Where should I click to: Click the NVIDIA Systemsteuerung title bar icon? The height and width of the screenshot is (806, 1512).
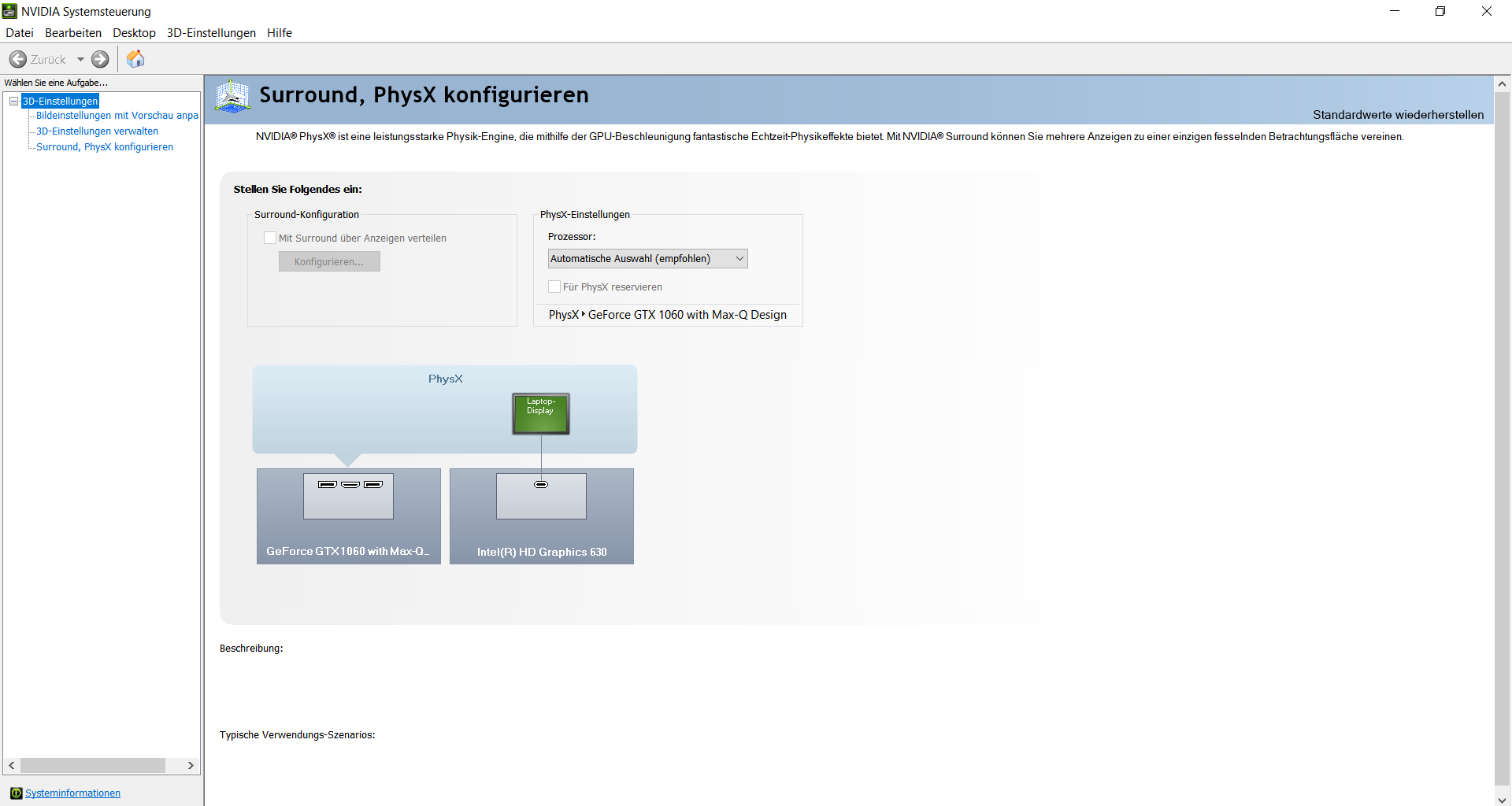pos(9,11)
